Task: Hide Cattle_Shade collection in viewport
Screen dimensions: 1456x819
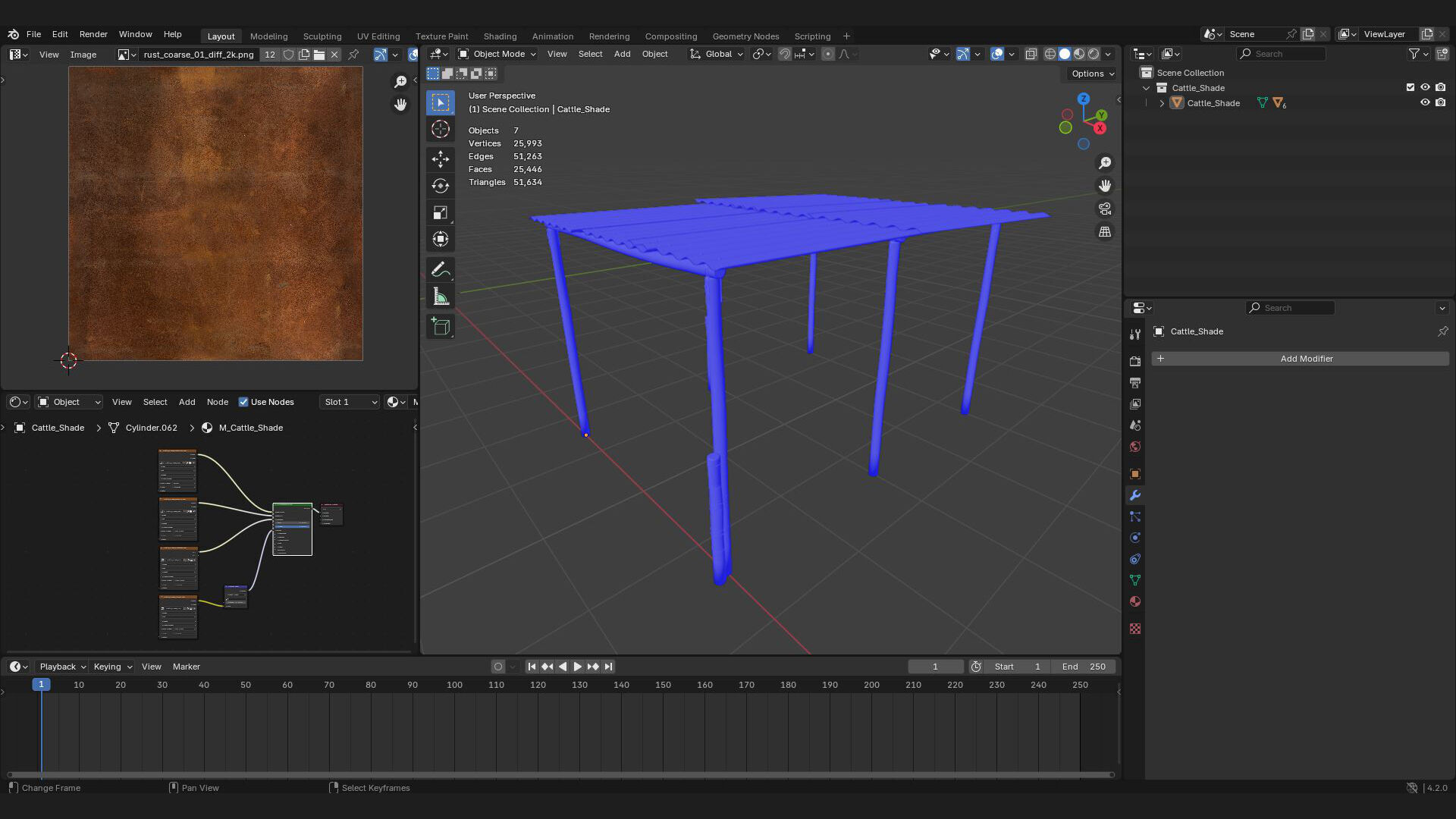Action: (1426, 88)
